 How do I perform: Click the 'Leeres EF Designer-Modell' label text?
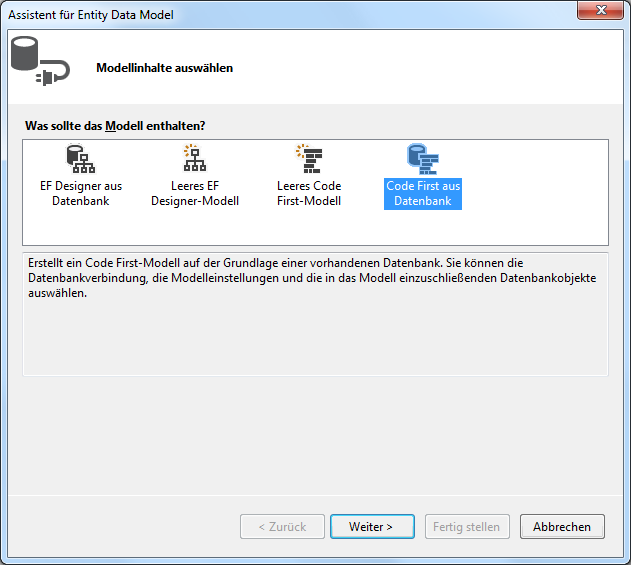point(195,193)
